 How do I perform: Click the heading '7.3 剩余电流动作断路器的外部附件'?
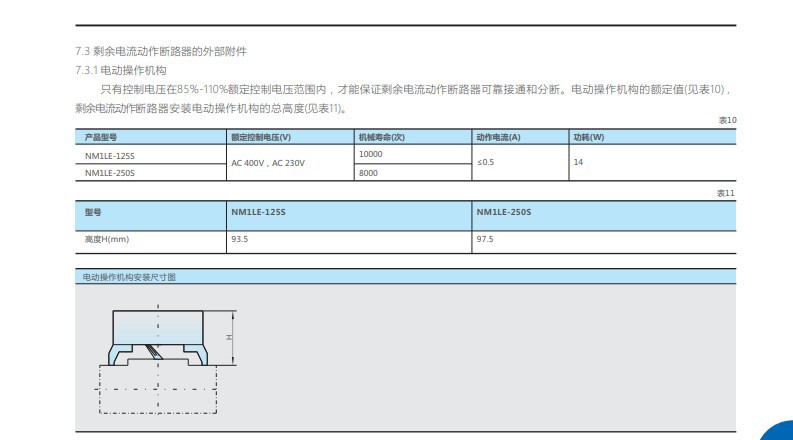[x=161, y=51]
